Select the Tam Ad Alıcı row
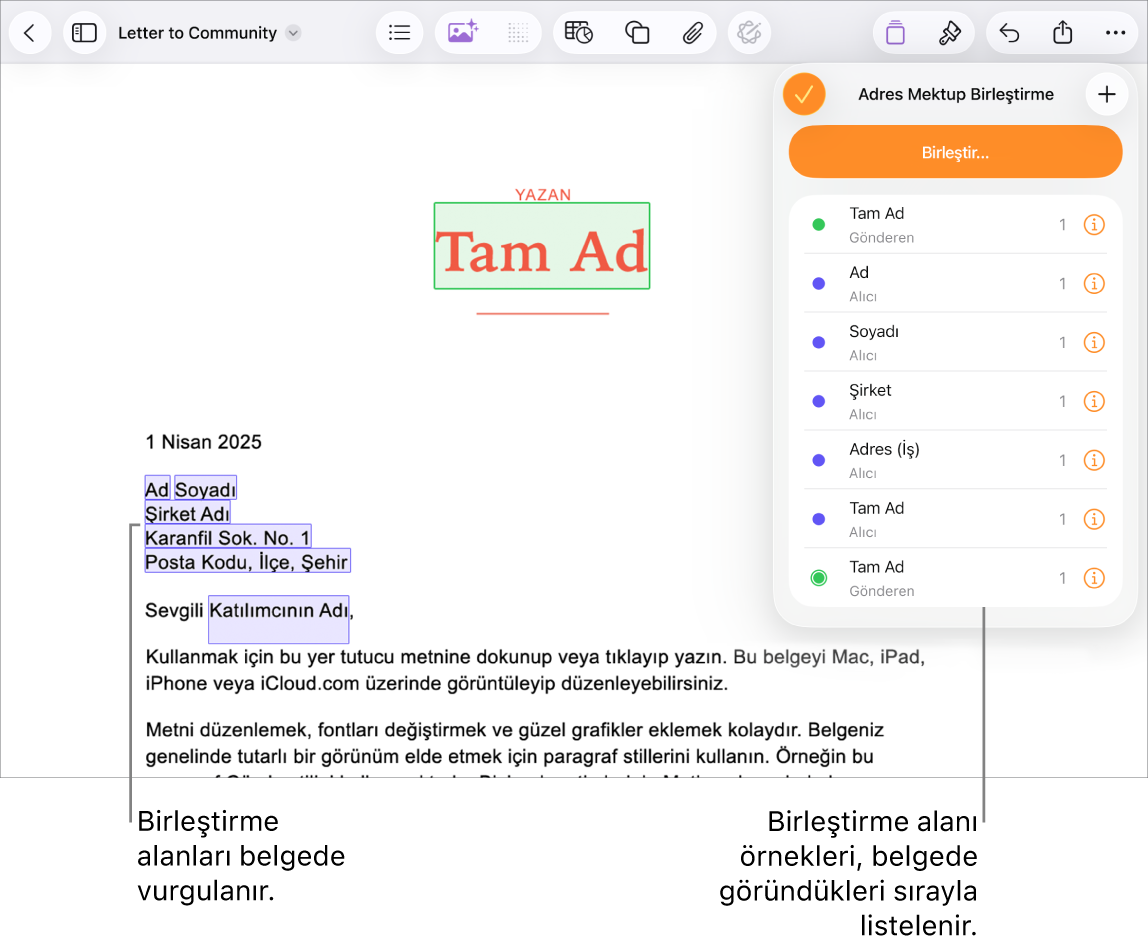 [x=955, y=520]
